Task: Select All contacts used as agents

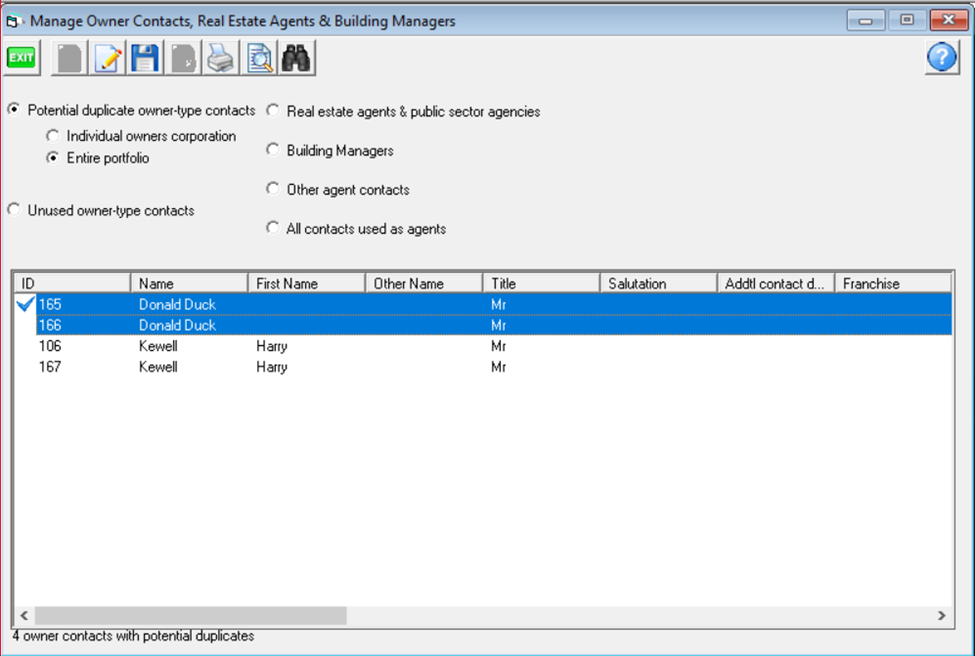Action: click(272, 228)
